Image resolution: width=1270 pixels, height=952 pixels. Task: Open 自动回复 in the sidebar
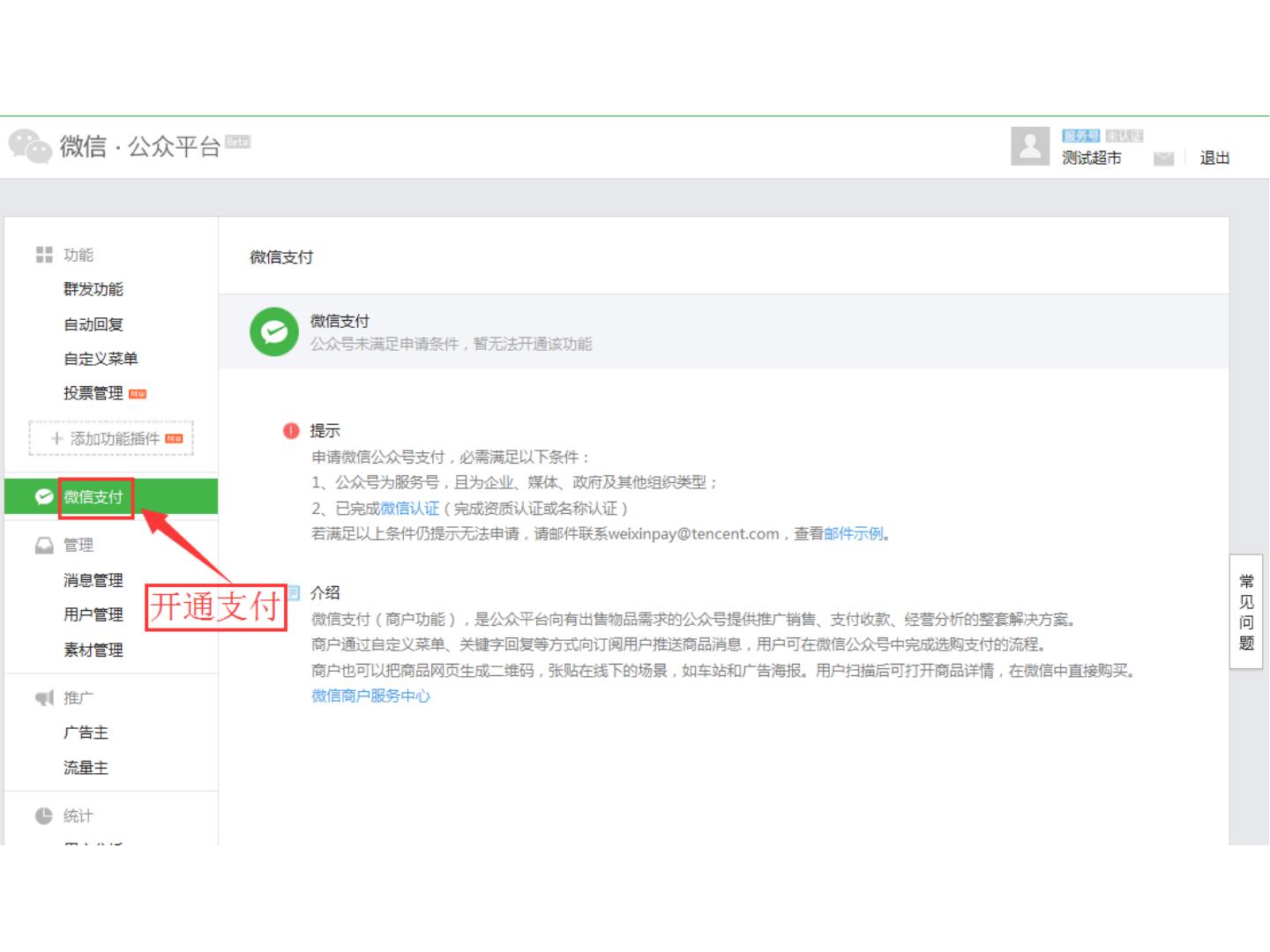click(93, 324)
